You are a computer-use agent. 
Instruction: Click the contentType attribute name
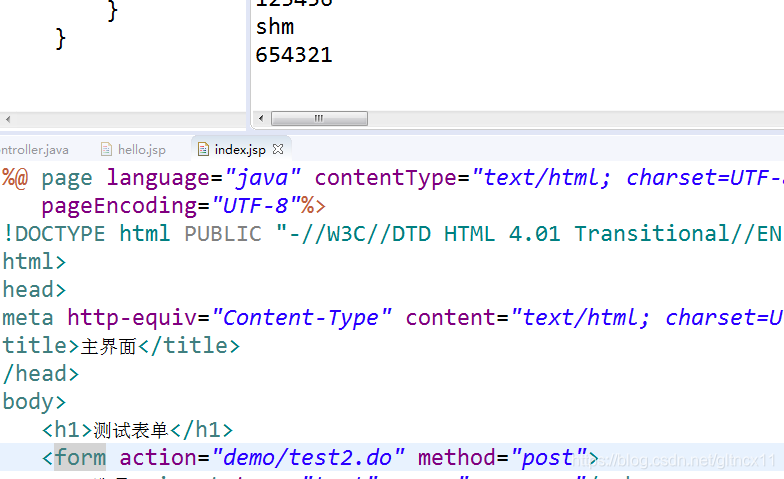click(x=386, y=178)
